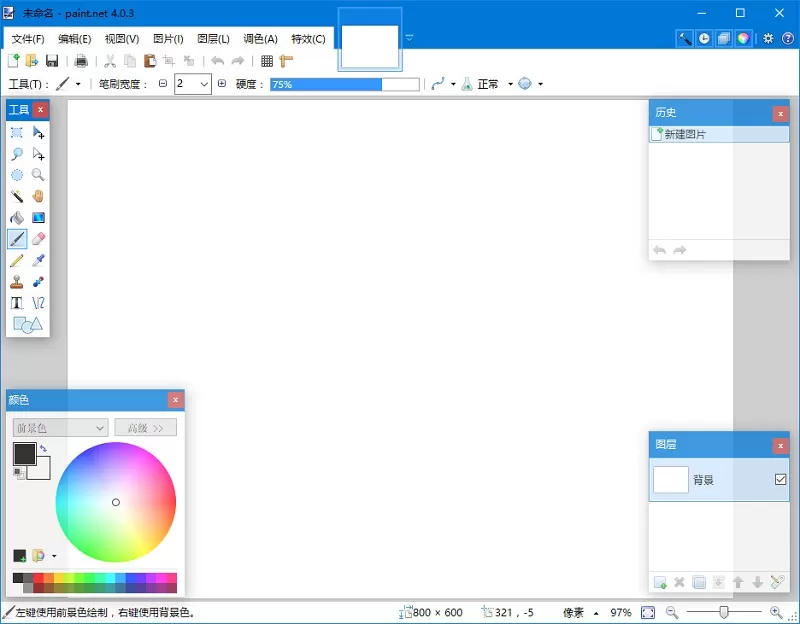Image resolution: width=800 pixels, height=624 pixels.
Task: Select the Pencil tool
Action: pos(17,260)
